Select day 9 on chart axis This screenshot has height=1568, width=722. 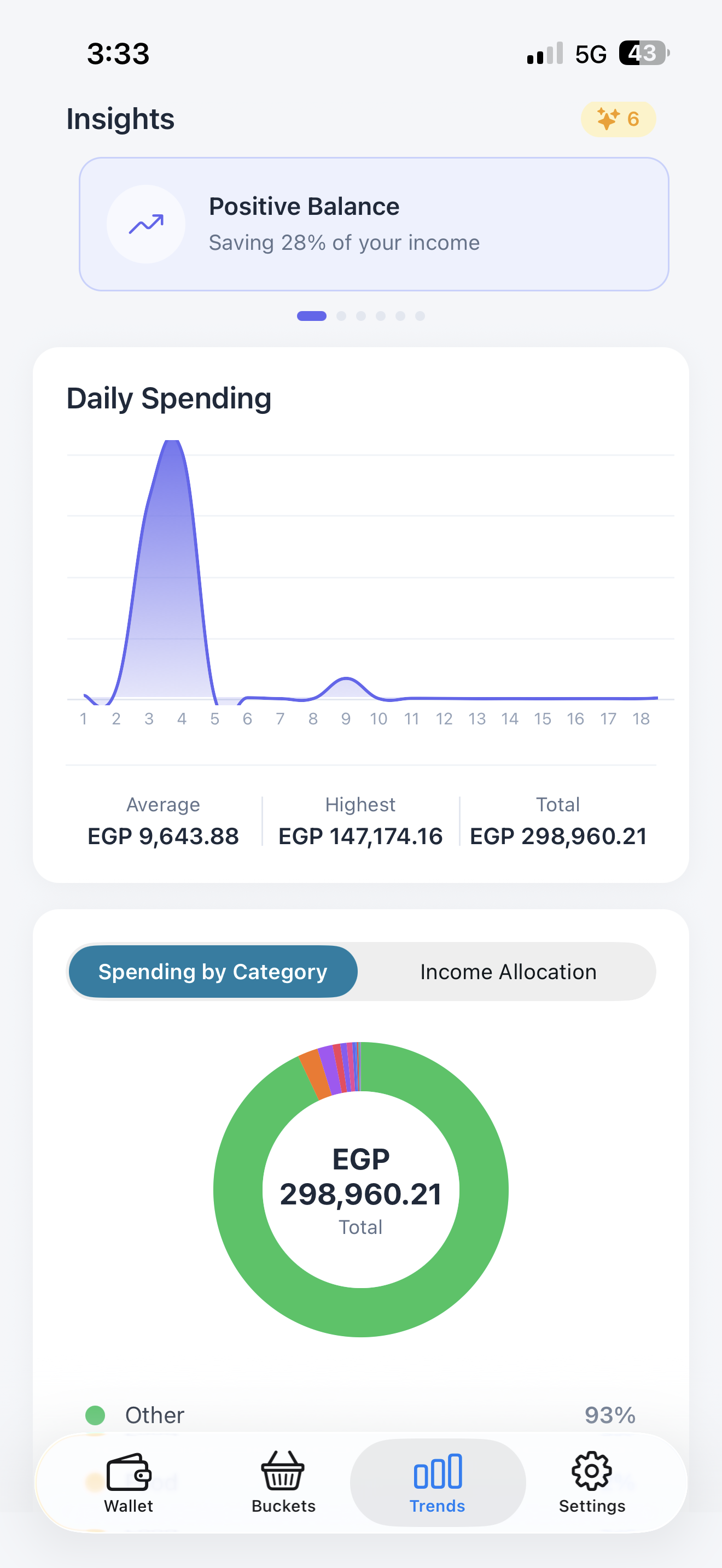pyautogui.click(x=346, y=719)
